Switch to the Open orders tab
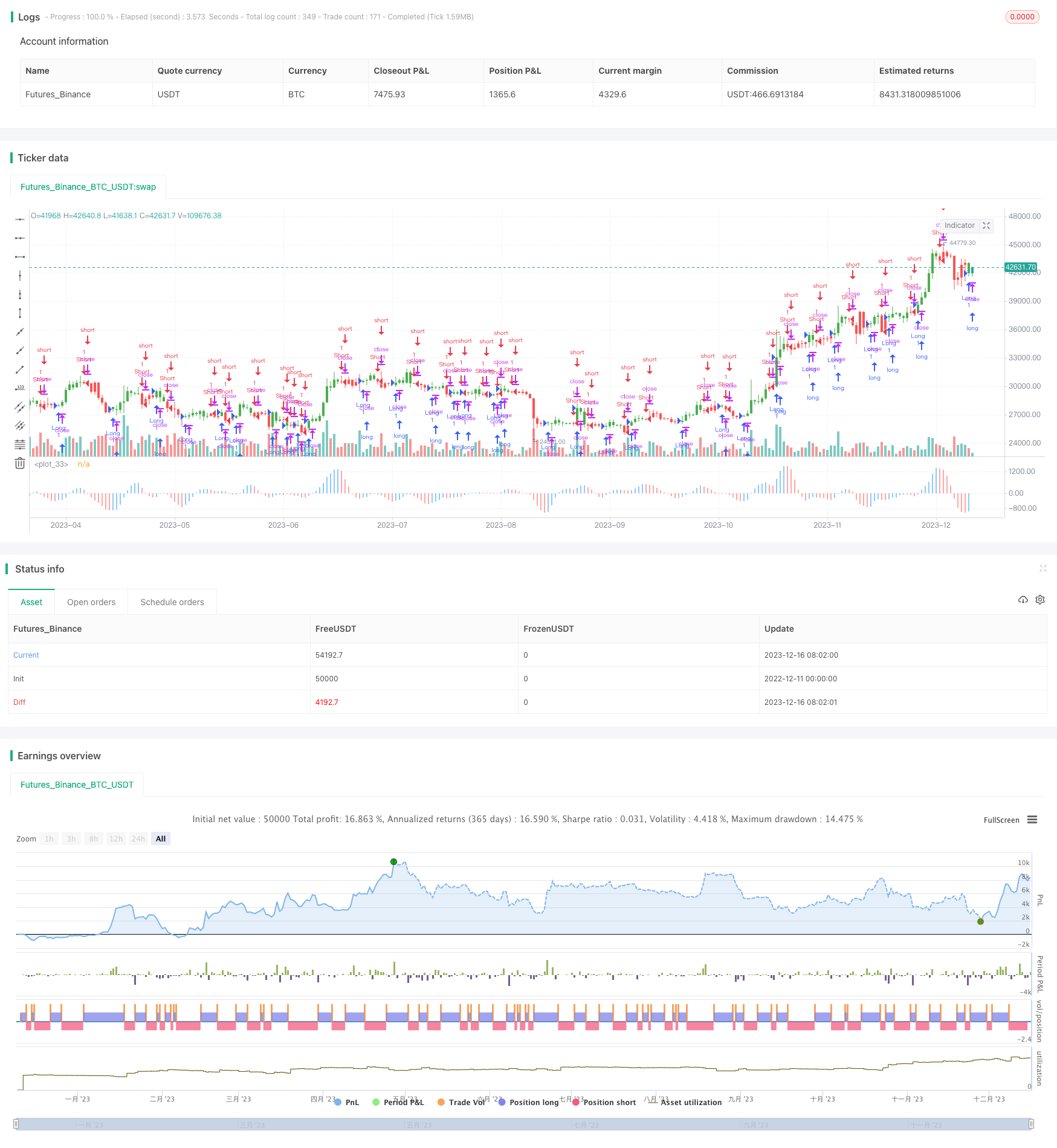Image resolution: width=1057 pixels, height=1148 pixels. (x=91, y=602)
